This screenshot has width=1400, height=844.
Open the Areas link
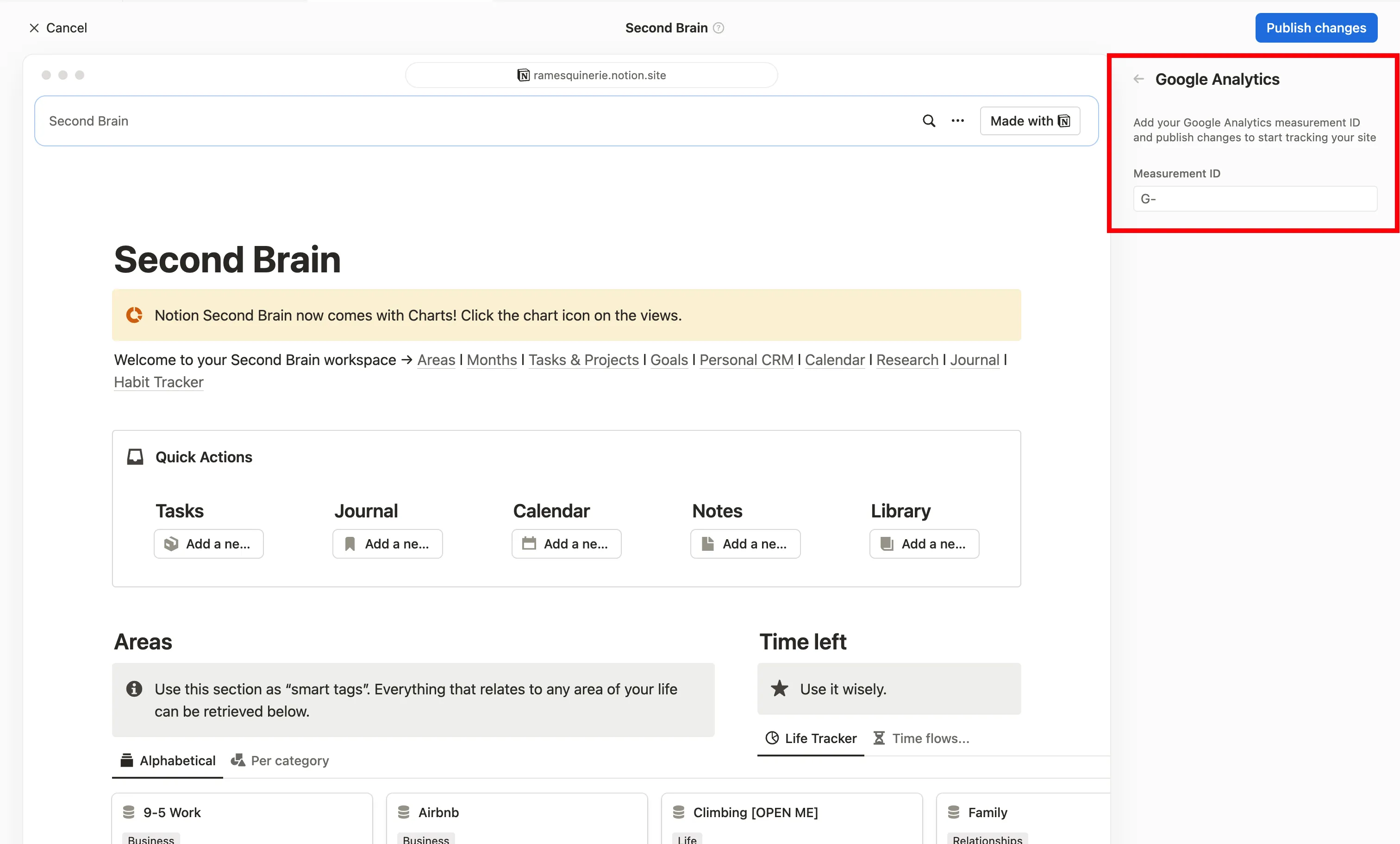437,360
